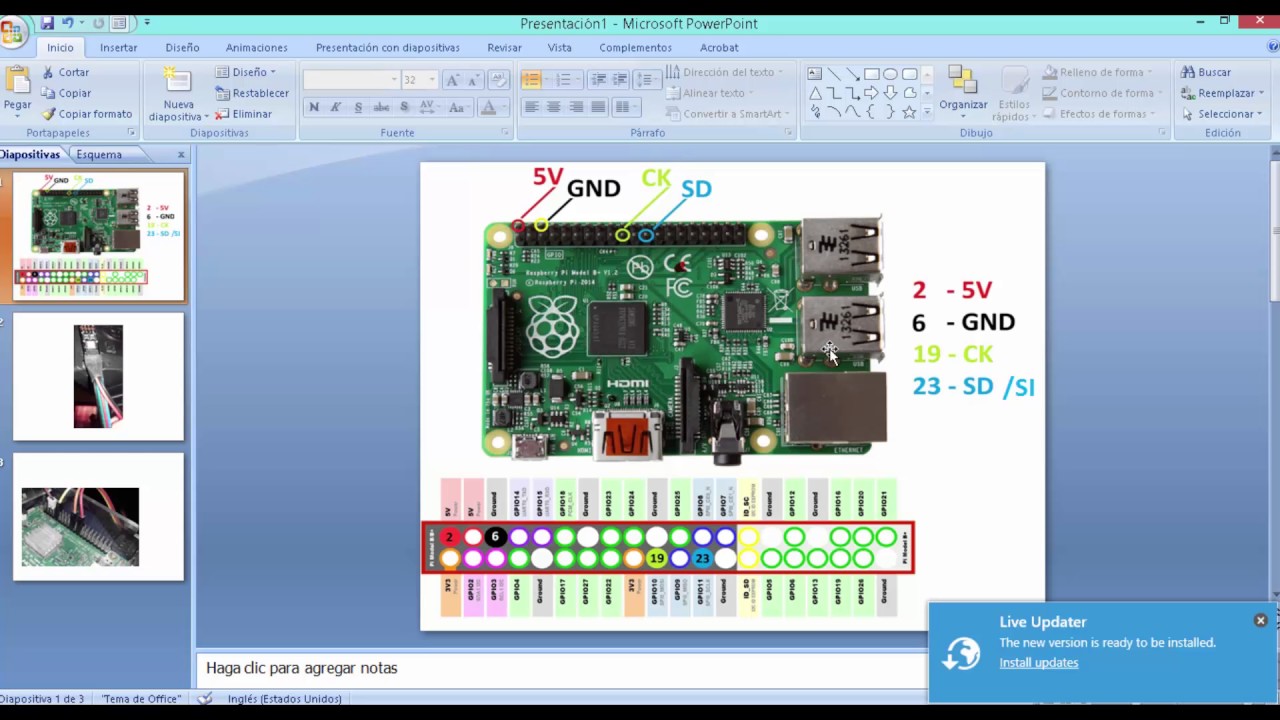Toggle underline S formatting
Viewport: 1280px width, 720px height.
[x=358, y=107]
